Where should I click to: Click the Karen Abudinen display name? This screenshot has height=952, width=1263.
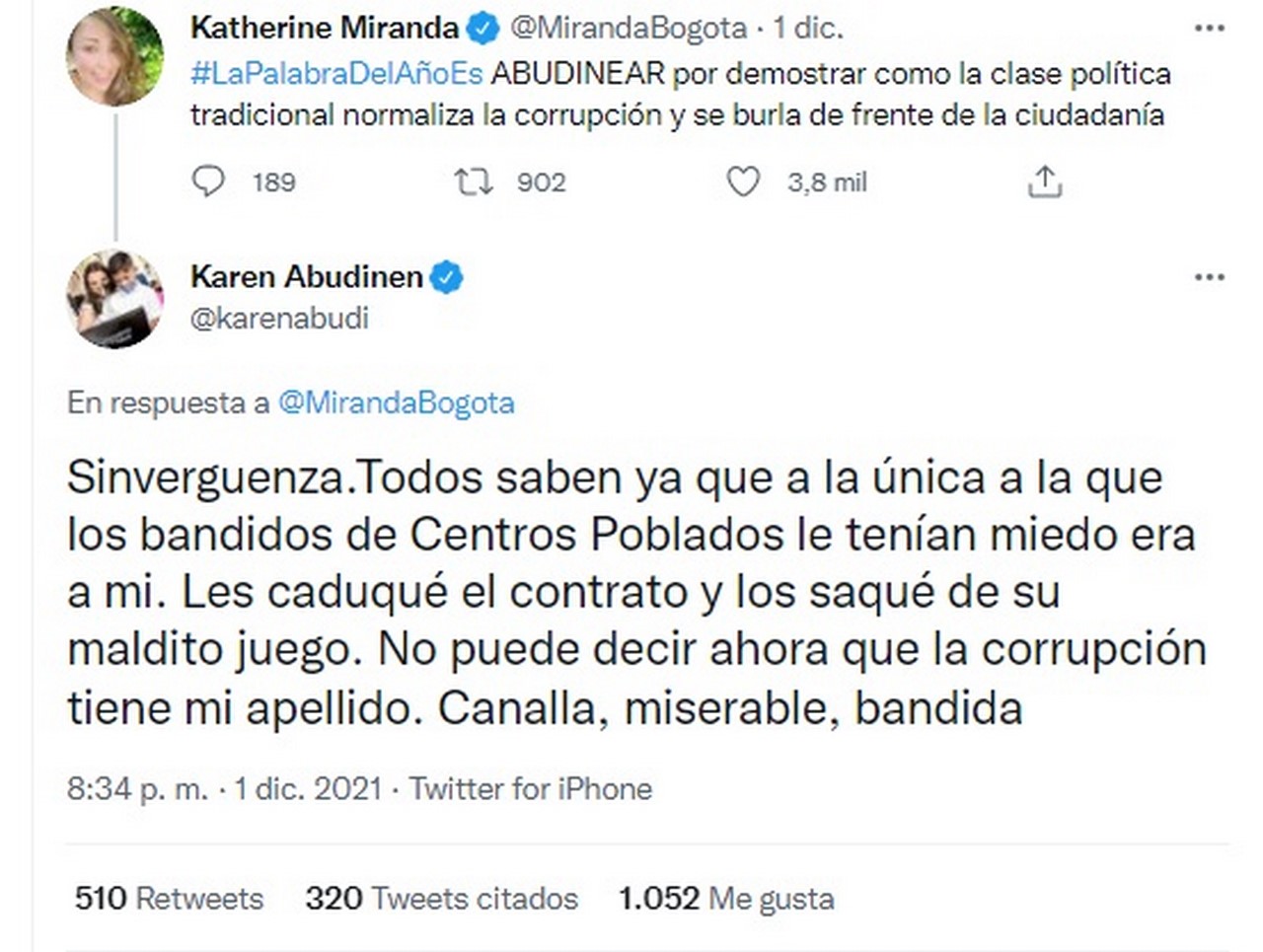point(306,277)
